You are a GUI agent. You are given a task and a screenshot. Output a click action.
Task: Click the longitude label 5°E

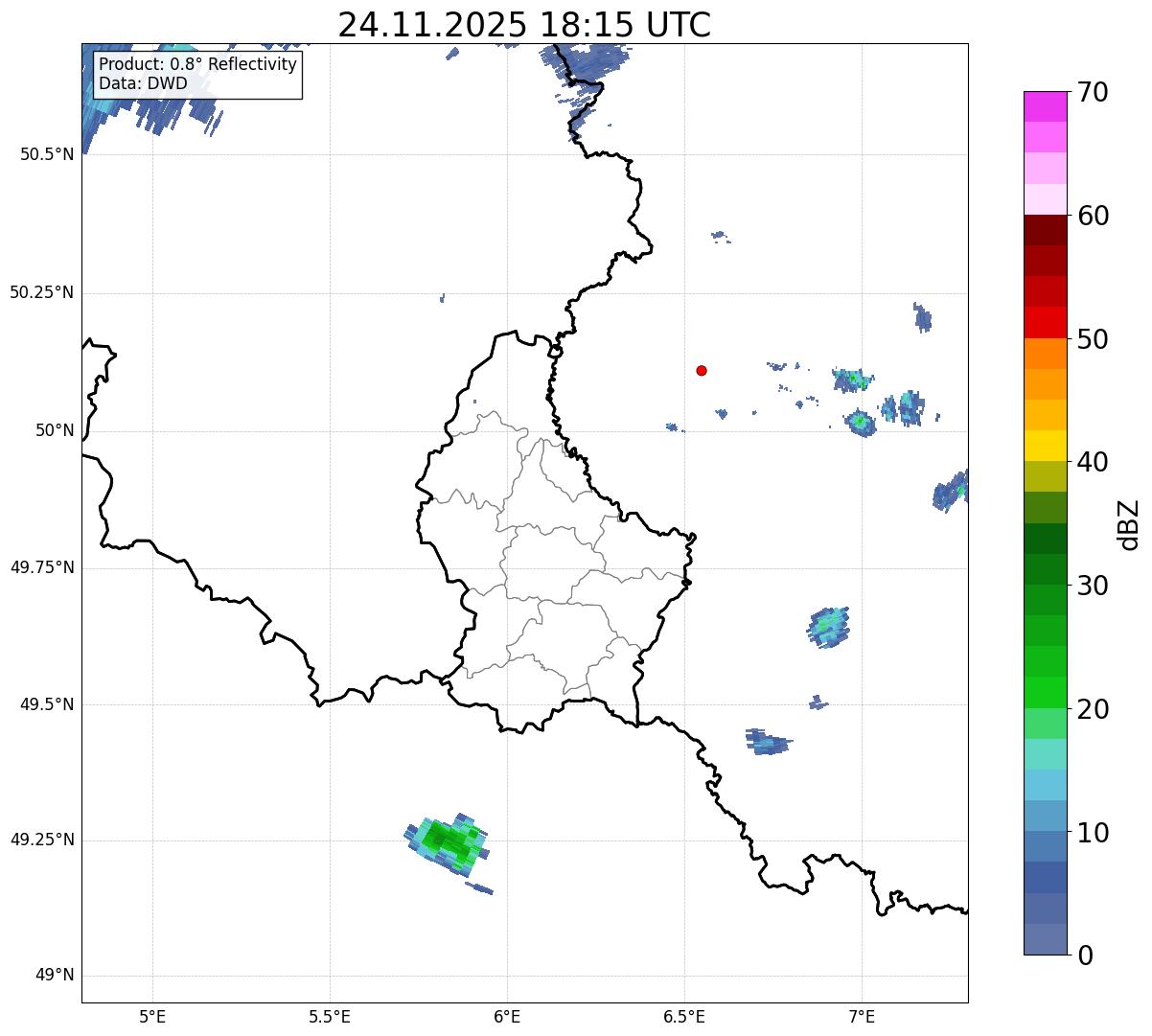click(152, 1016)
